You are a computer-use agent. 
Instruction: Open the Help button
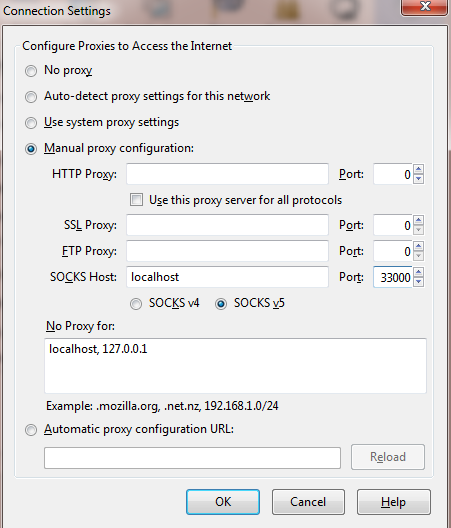click(394, 502)
